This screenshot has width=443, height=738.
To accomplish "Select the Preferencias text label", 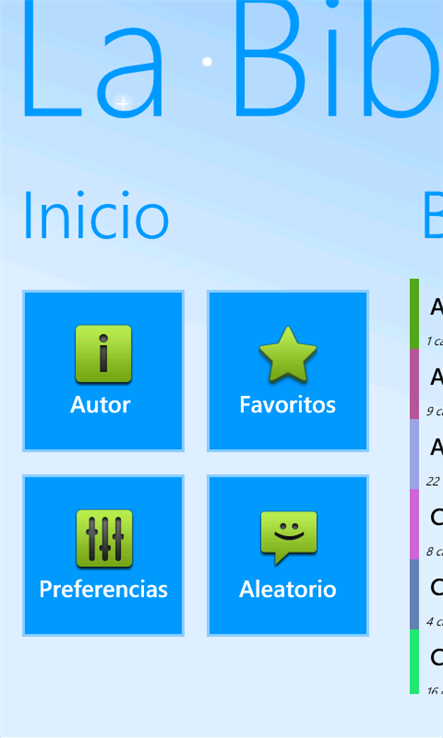I will [x=104, y=589].
